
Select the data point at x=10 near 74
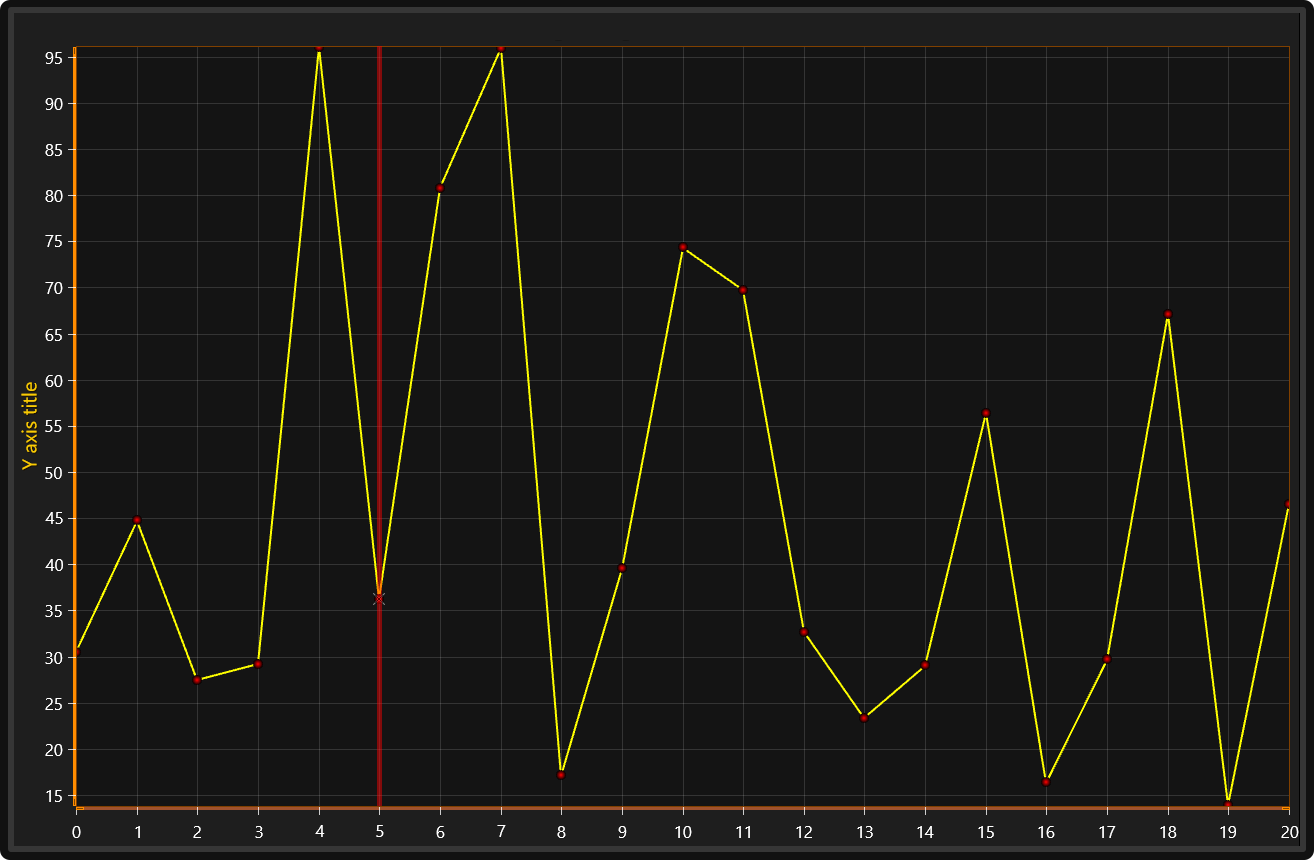click(683, 247)
